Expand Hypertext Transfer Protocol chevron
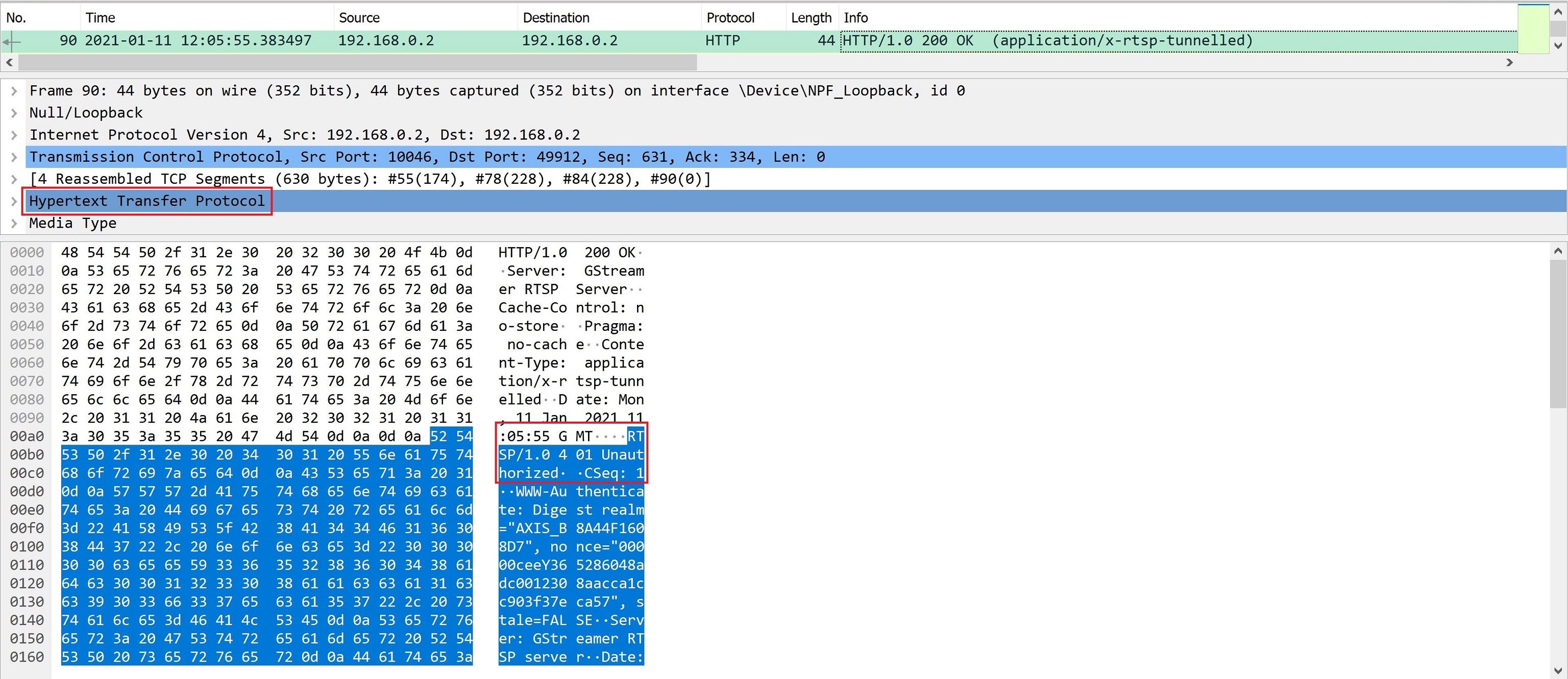Viewport: 1568px width, 679px height. click(14, 201)
